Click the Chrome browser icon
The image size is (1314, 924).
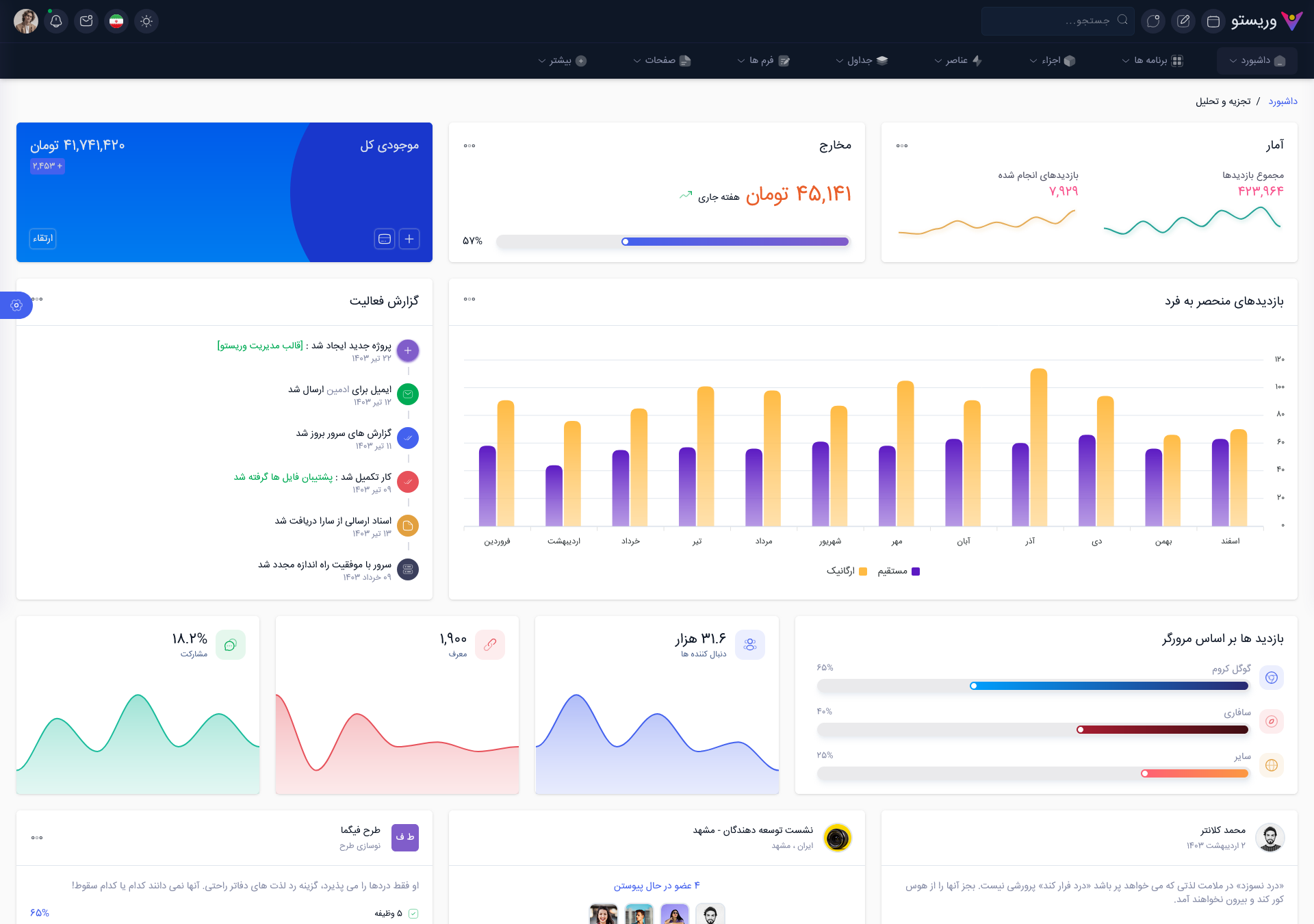click(x=1272, y=678)
